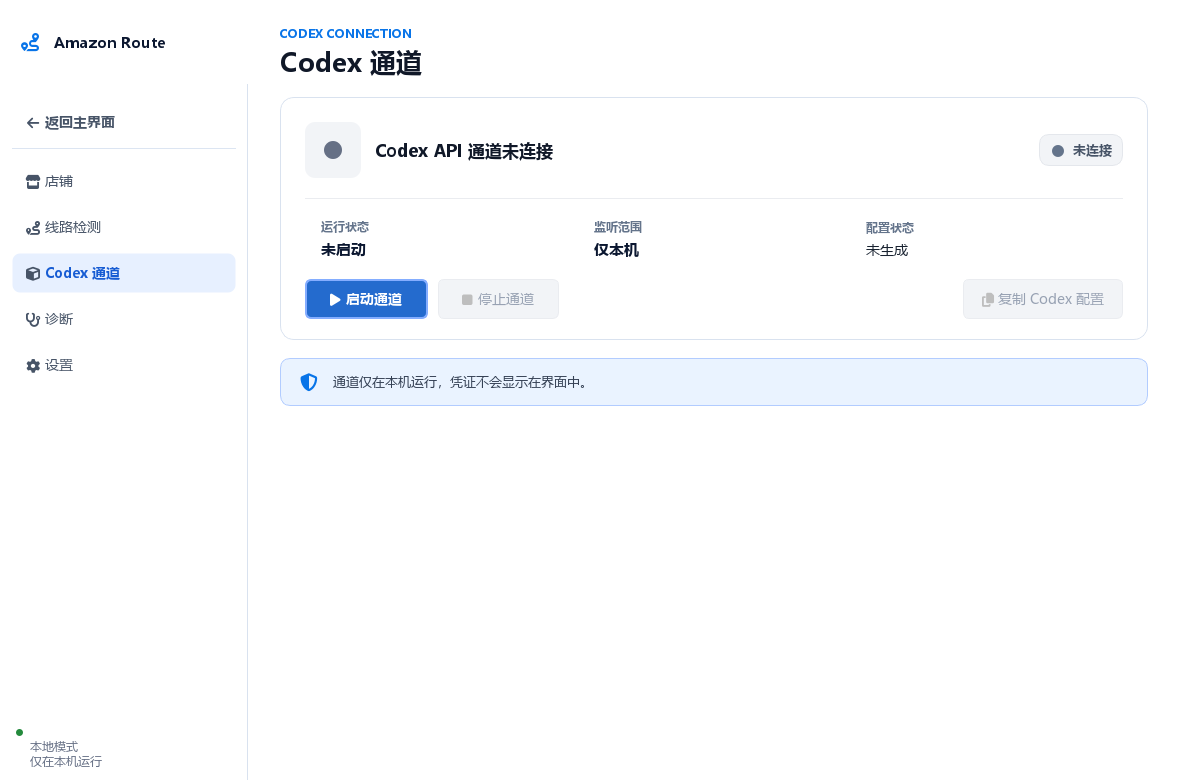Click the gear icon next to 设置
This screenshot has height=780, width=1180.
32,365
